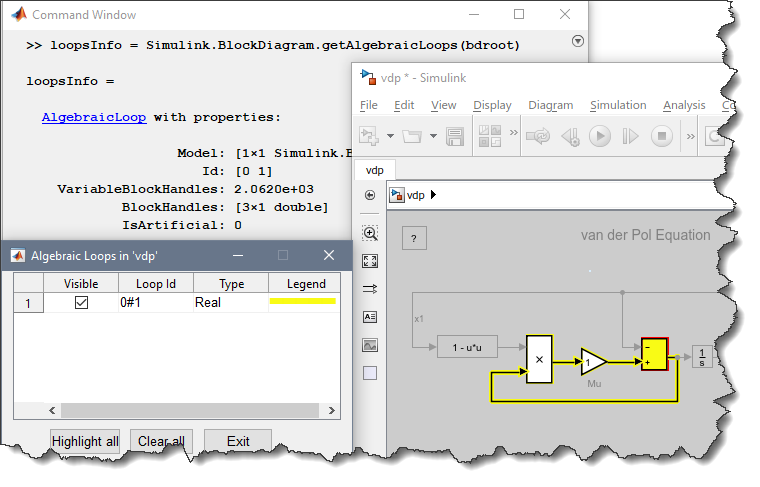Uncheck the Visible checkbox for loop 0#1
The image size is (760, 487).
[x=81, y=302]
